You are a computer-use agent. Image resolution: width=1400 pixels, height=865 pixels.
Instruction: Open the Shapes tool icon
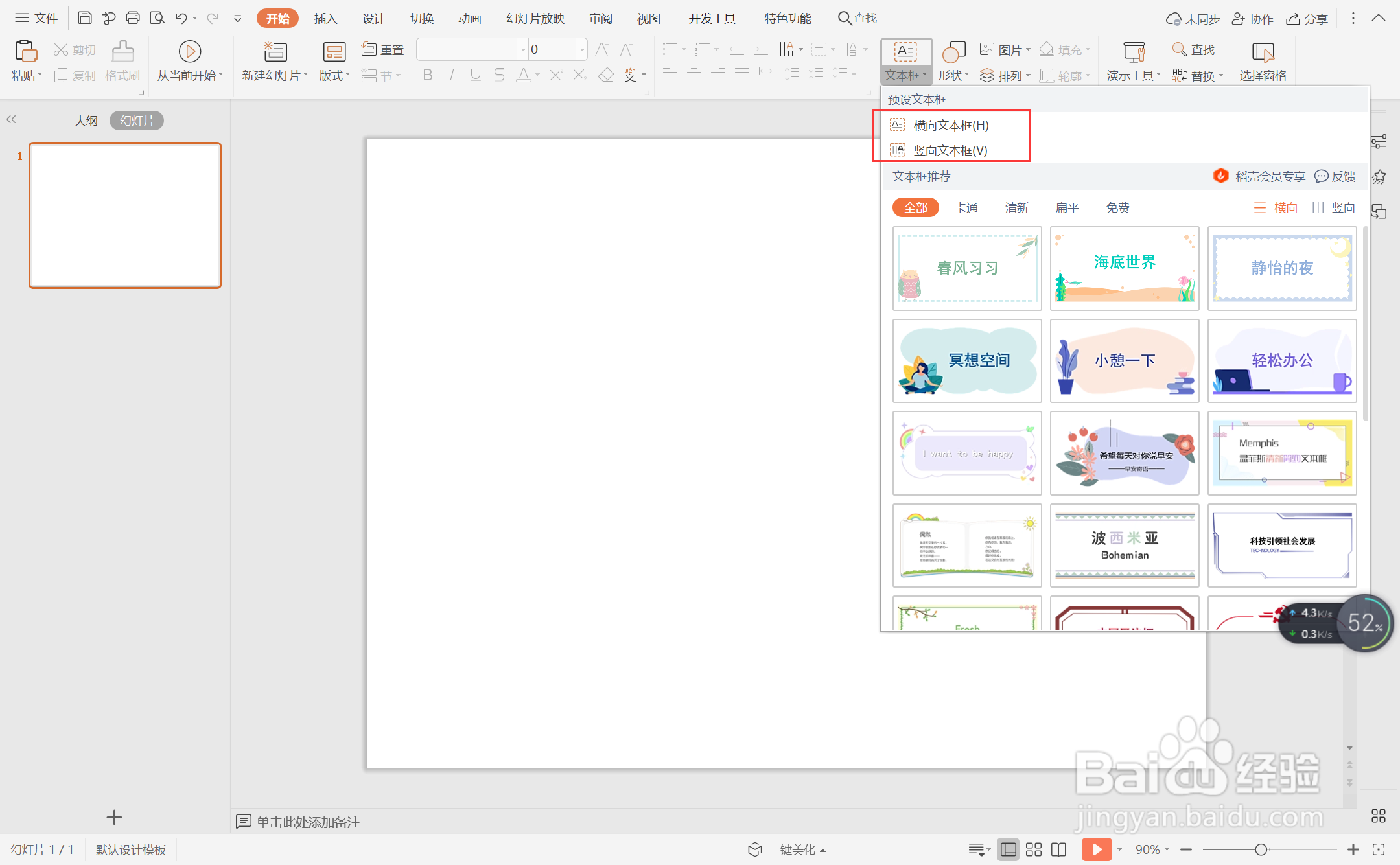953,51
